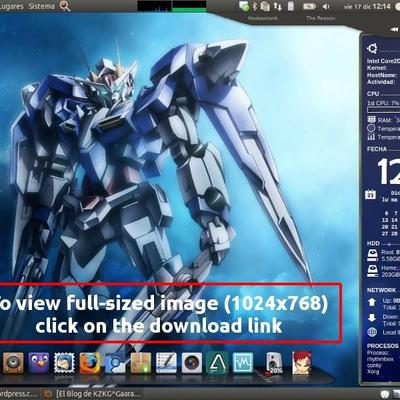Click the green-bar monitor graph applet
Viewport: 400px width, 400px height.
click(x=189, y=6)
